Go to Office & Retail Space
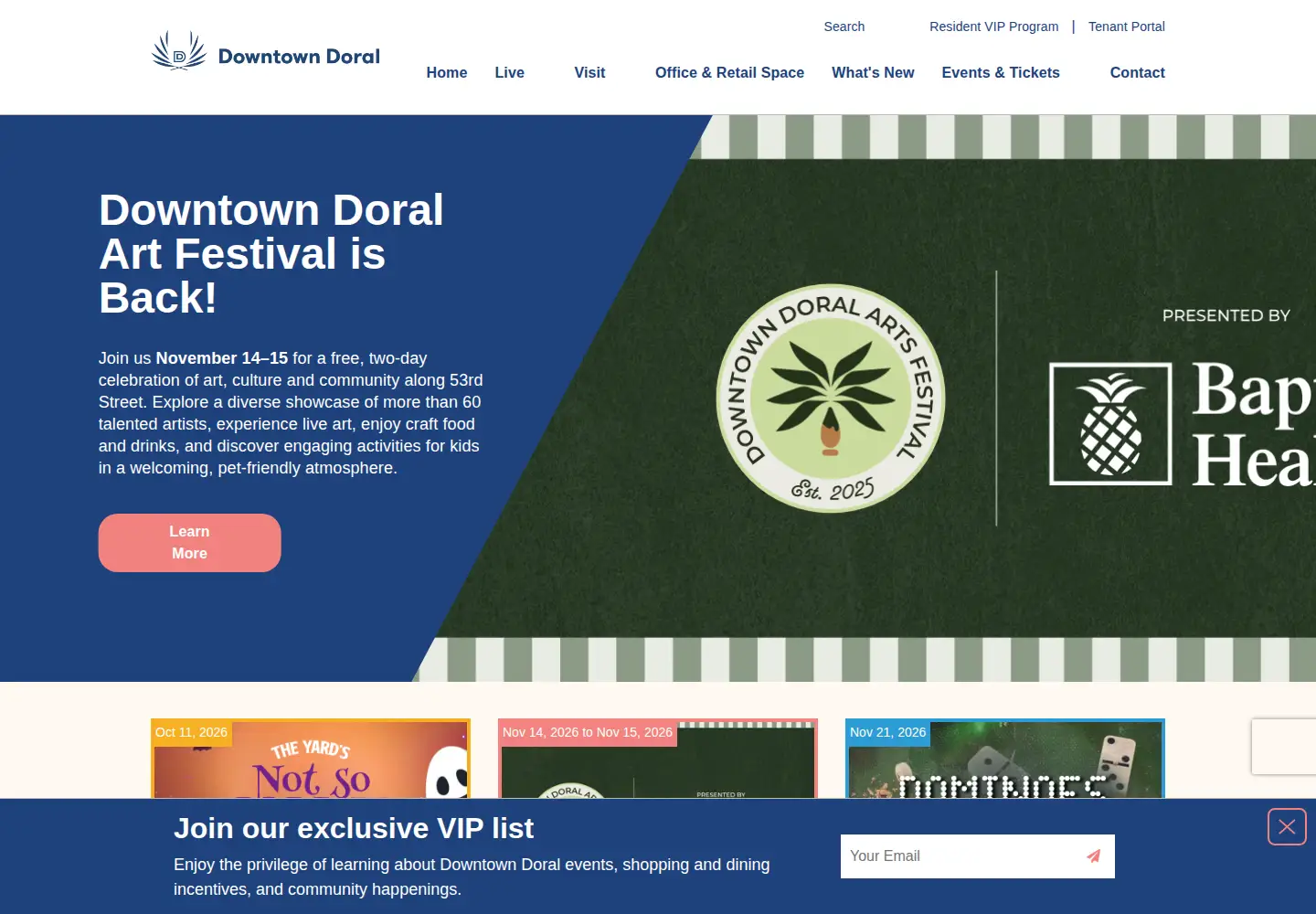The height and width of the screenshot is (914, 1316). coord(729,73)
